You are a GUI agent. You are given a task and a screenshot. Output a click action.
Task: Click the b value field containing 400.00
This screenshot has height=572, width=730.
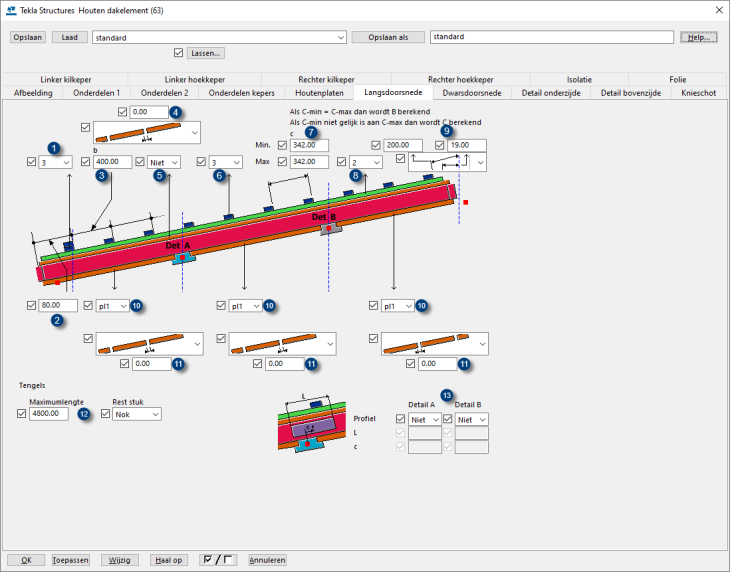[x=113, y=162]
